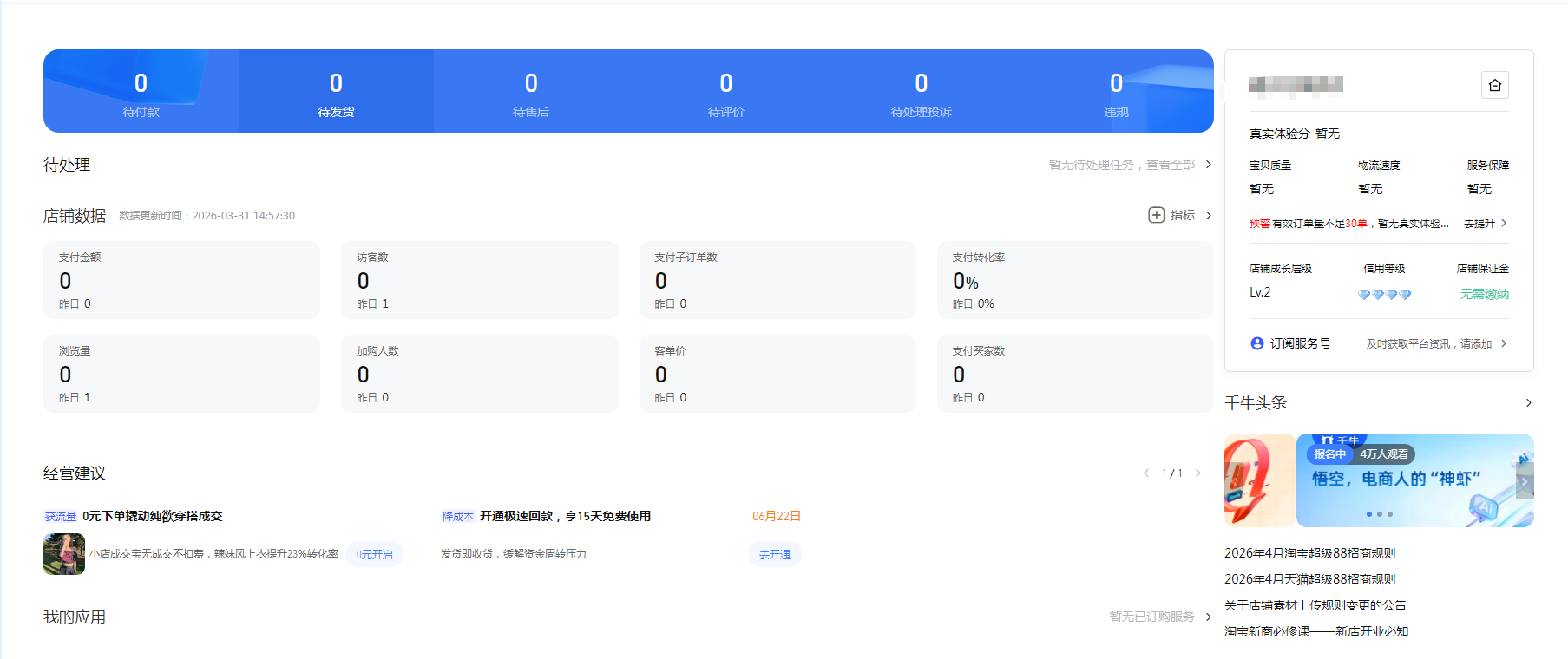Expand 我的应用 services chevron
1568x659 pixels.
point(1208,617)
